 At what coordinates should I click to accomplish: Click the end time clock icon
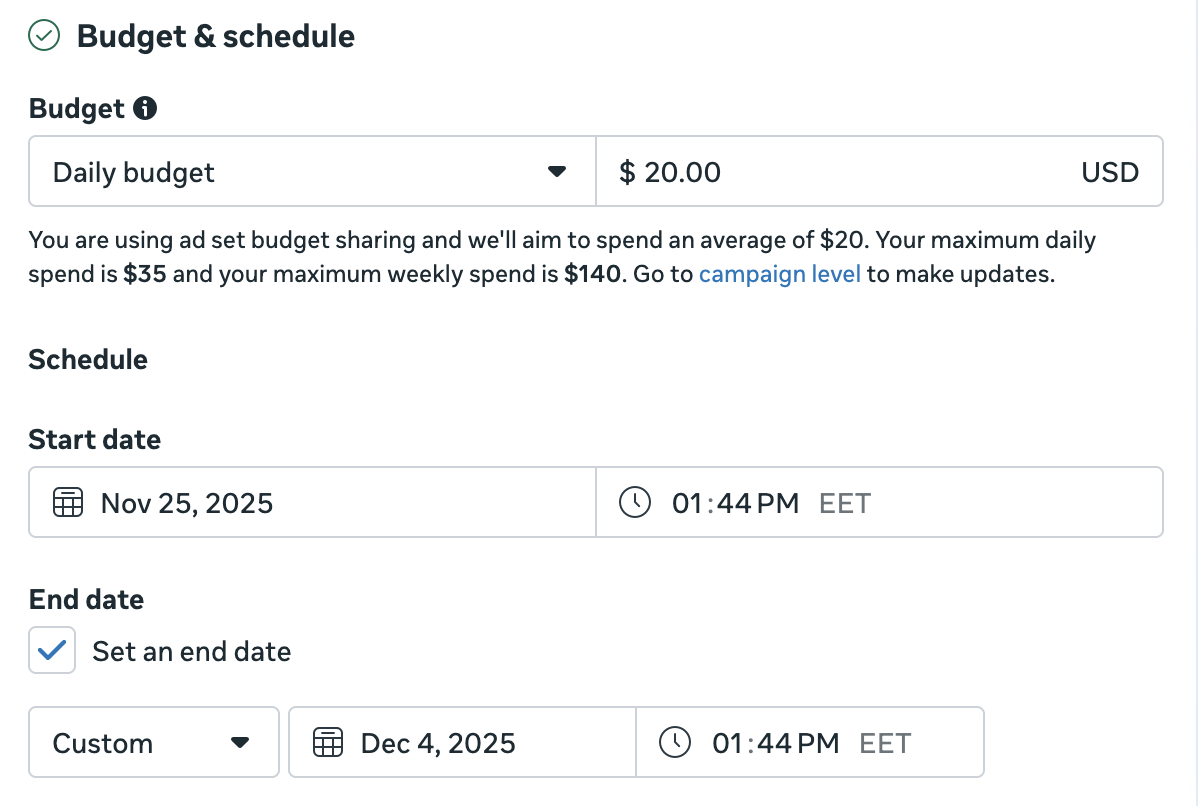tap(675, 743)
